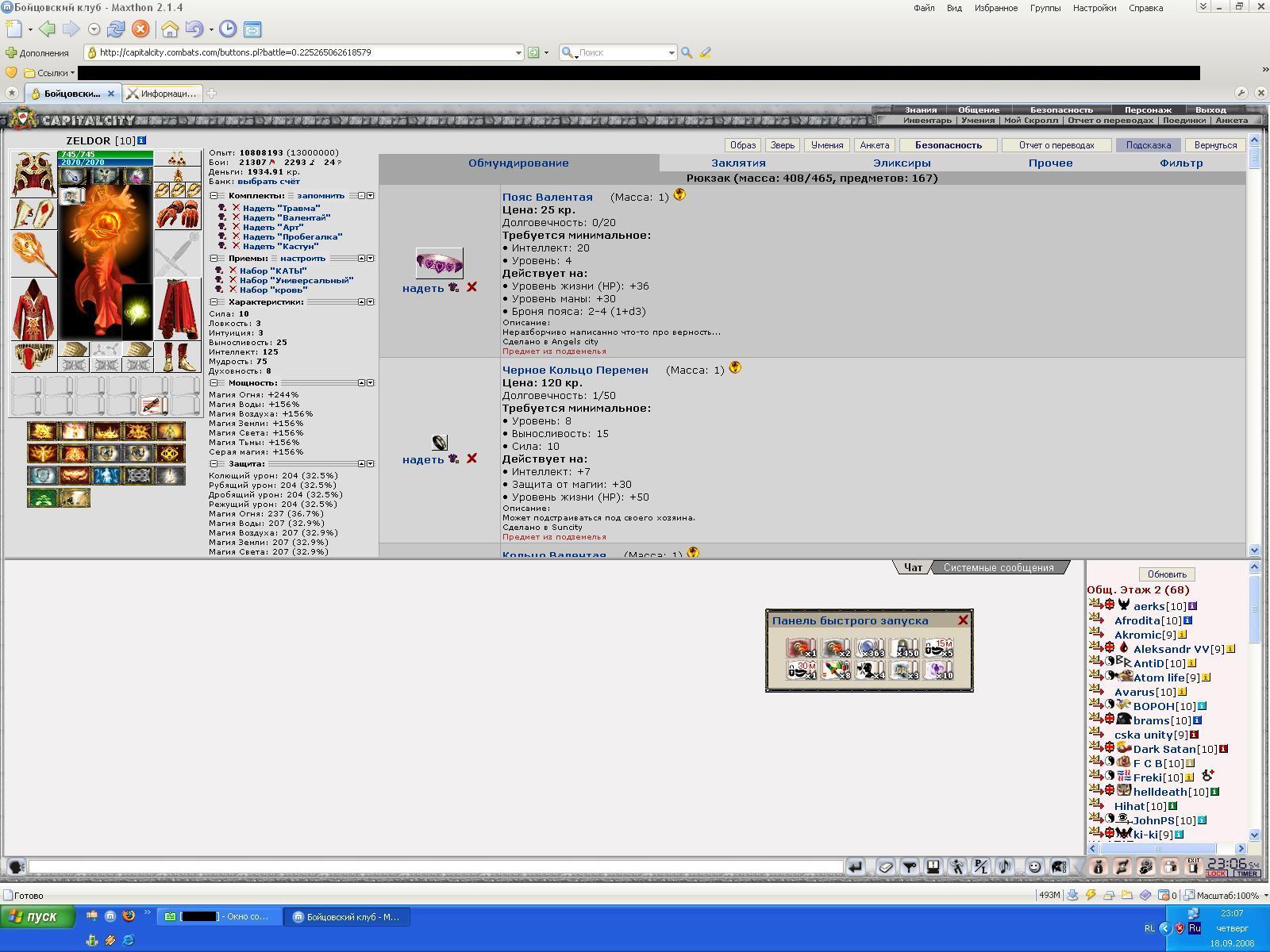Viewport: 1270px width, 952px height.
Task: Click the green skill icon in bottom row
Action: (42, 498)
